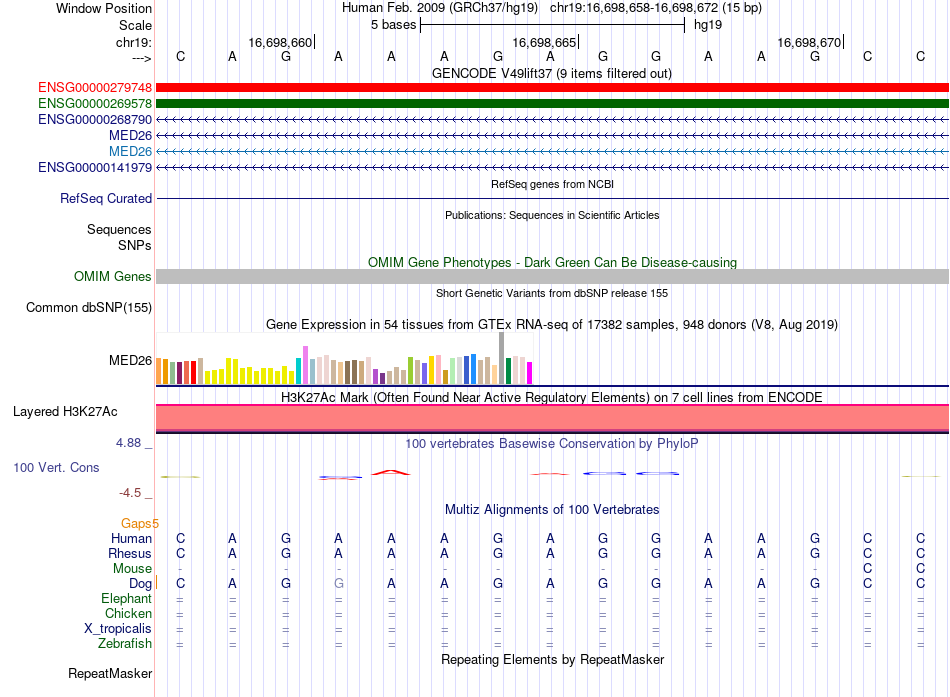Viewport: 950px width, 697px height.
Task: Click the -4.5 conservation lower bound
Action: pos(130,493)
